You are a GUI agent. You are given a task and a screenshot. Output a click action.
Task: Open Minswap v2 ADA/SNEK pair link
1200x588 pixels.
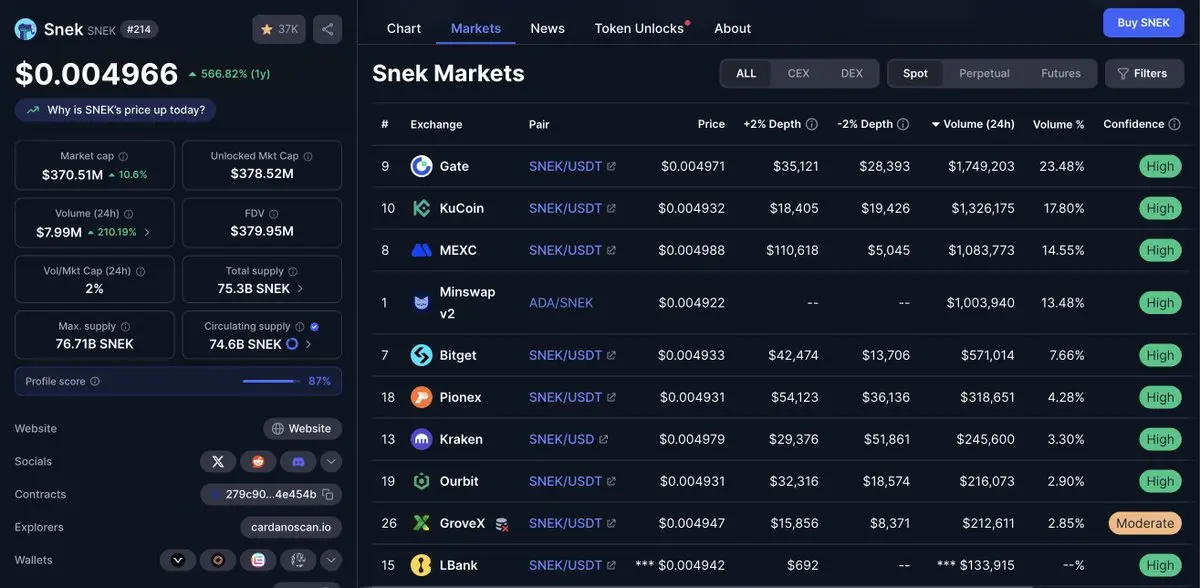[x=561, y=302]
